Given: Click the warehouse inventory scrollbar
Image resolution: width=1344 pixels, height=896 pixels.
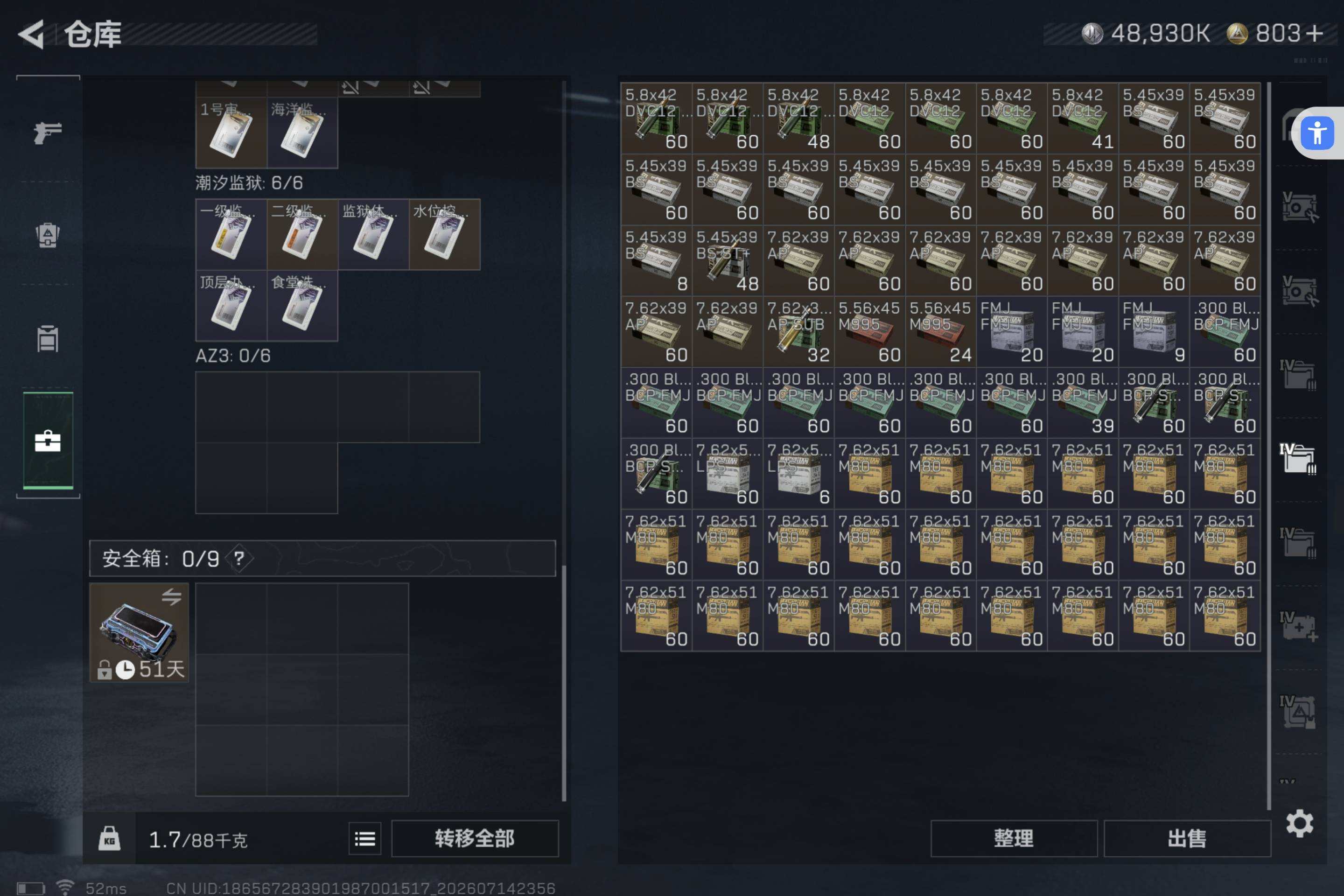Looking at the screenshot, I should tap(1268, 446).
